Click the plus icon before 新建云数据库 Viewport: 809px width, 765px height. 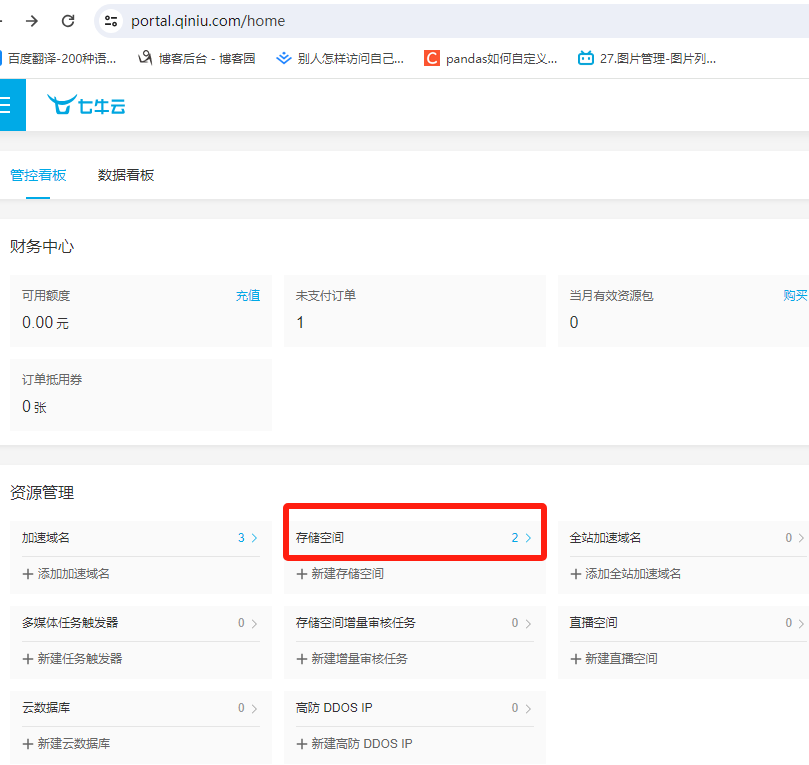tap(28, 744)
